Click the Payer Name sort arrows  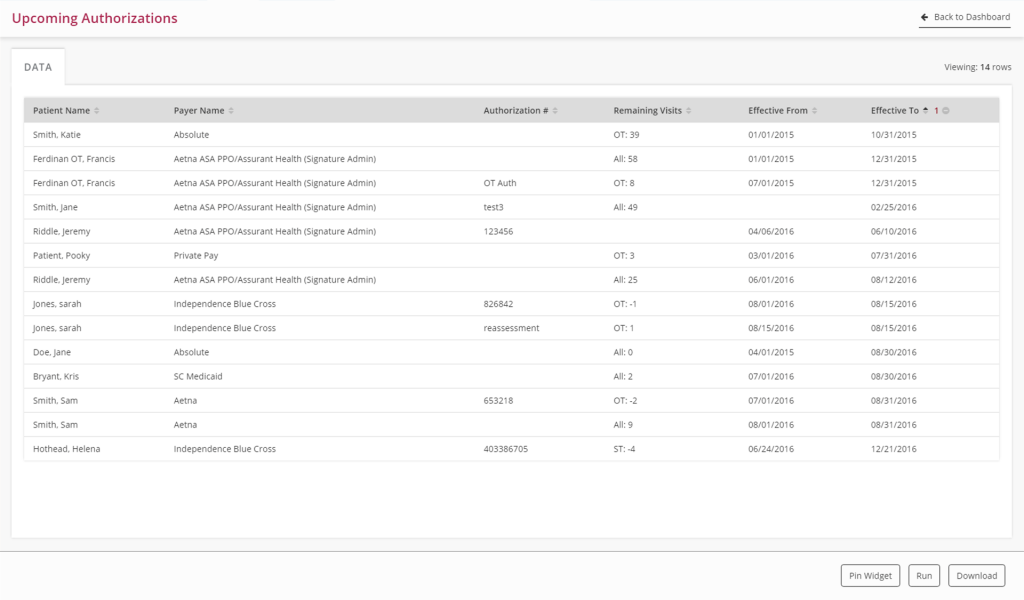point(231,110)
